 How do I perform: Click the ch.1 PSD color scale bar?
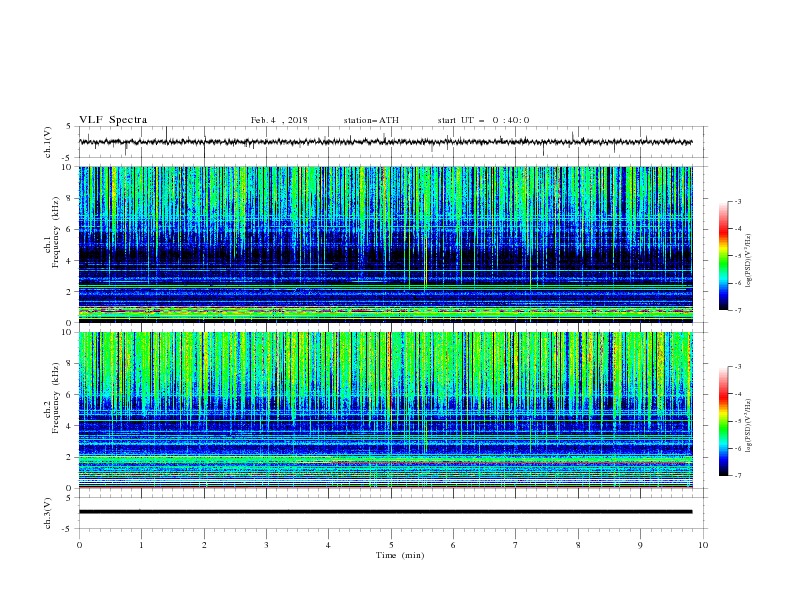pos(723,256)
